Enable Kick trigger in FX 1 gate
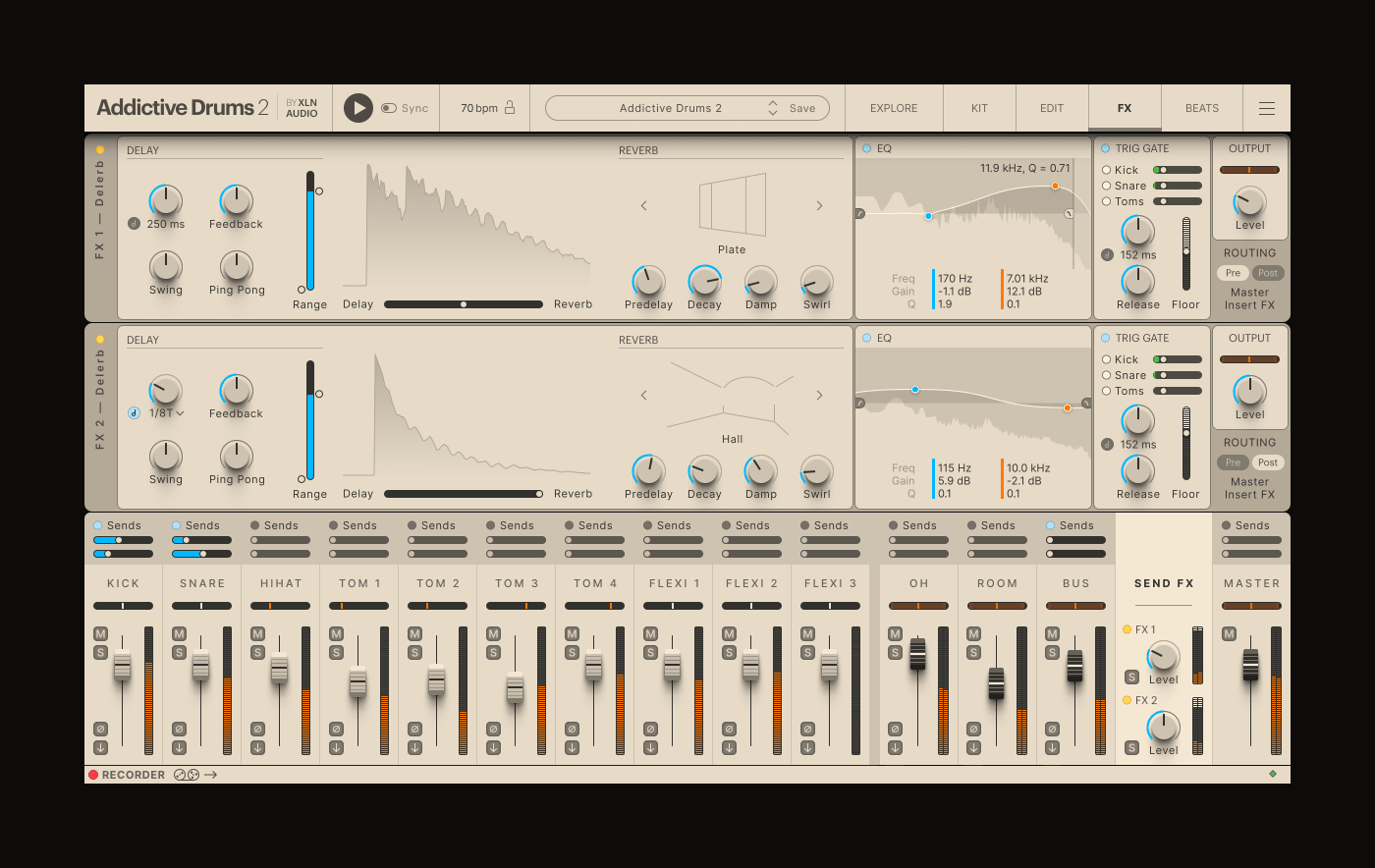Screen dimensions: 1375x868 (1106, 170)
